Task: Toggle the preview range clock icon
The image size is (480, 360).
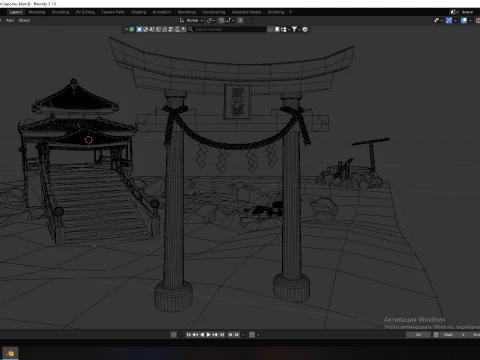Action: point(436,335)
